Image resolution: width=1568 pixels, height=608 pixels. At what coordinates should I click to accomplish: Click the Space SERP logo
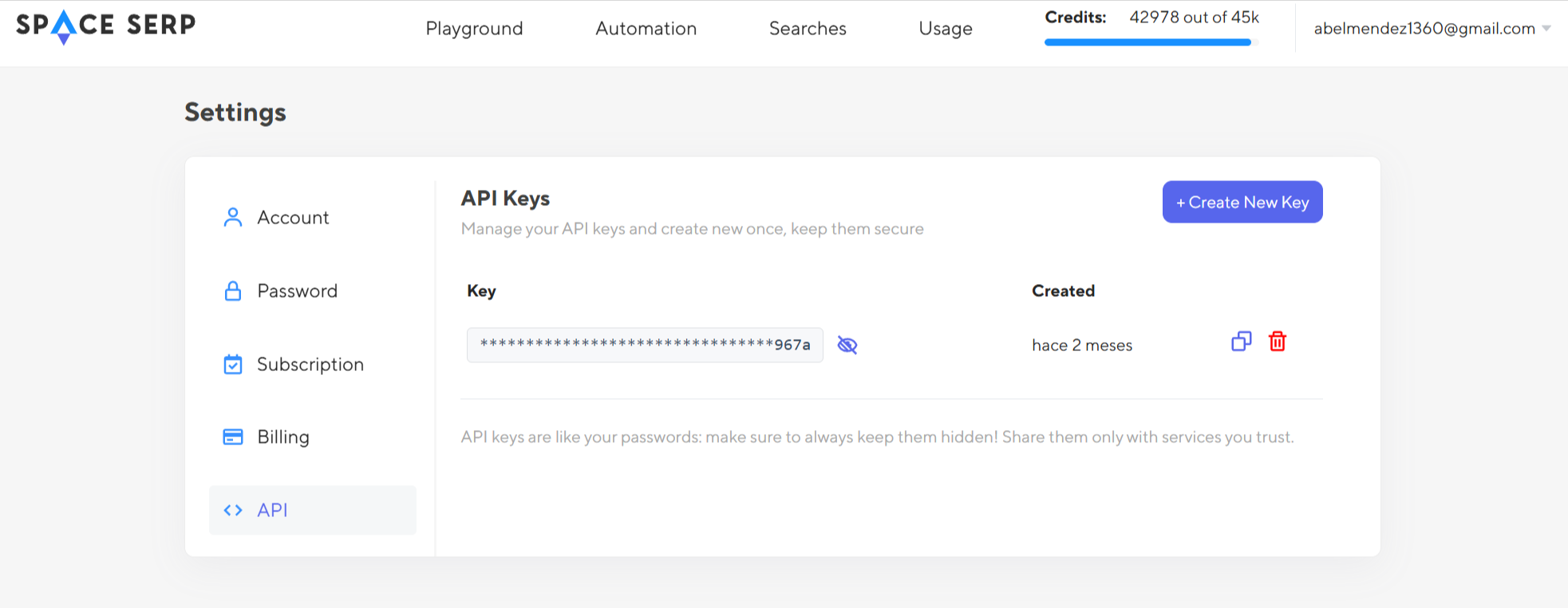105,26
